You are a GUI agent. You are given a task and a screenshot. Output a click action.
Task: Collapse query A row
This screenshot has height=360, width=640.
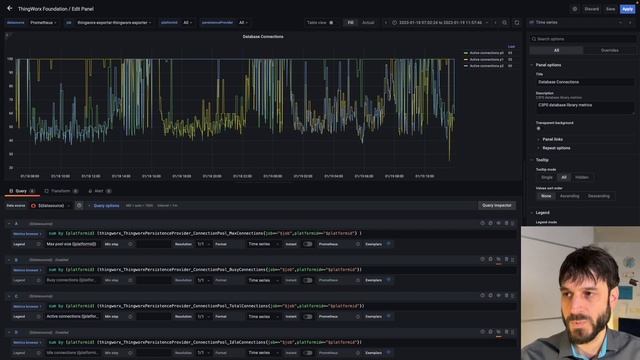[9, 224]
